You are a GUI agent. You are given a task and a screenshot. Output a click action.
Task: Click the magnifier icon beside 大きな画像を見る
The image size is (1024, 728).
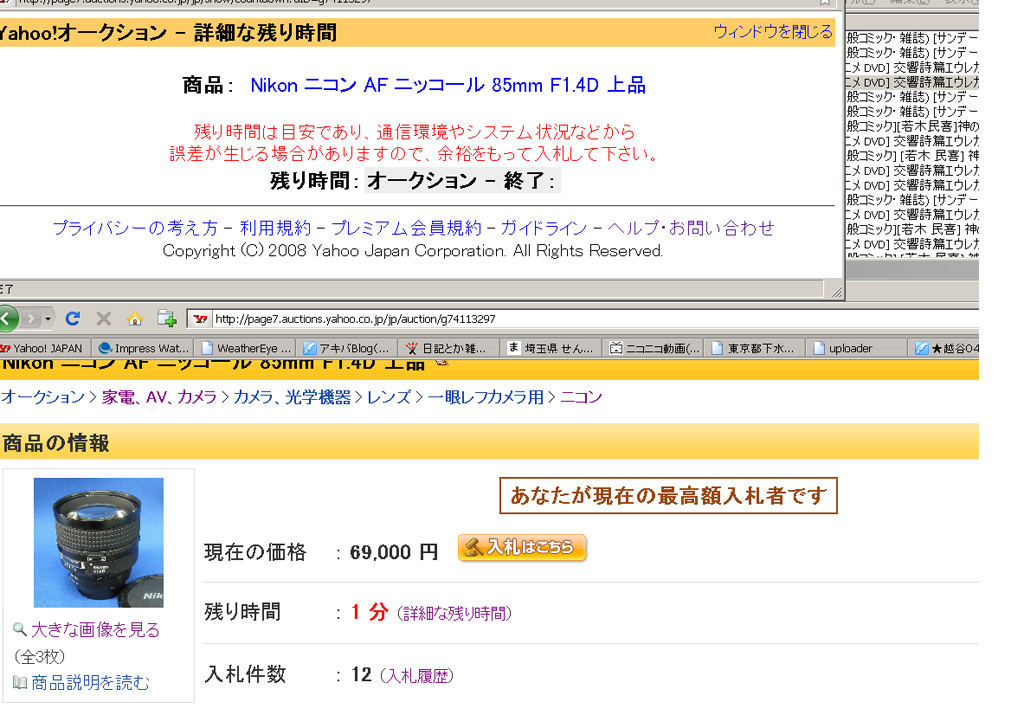(x=20, y=629)
